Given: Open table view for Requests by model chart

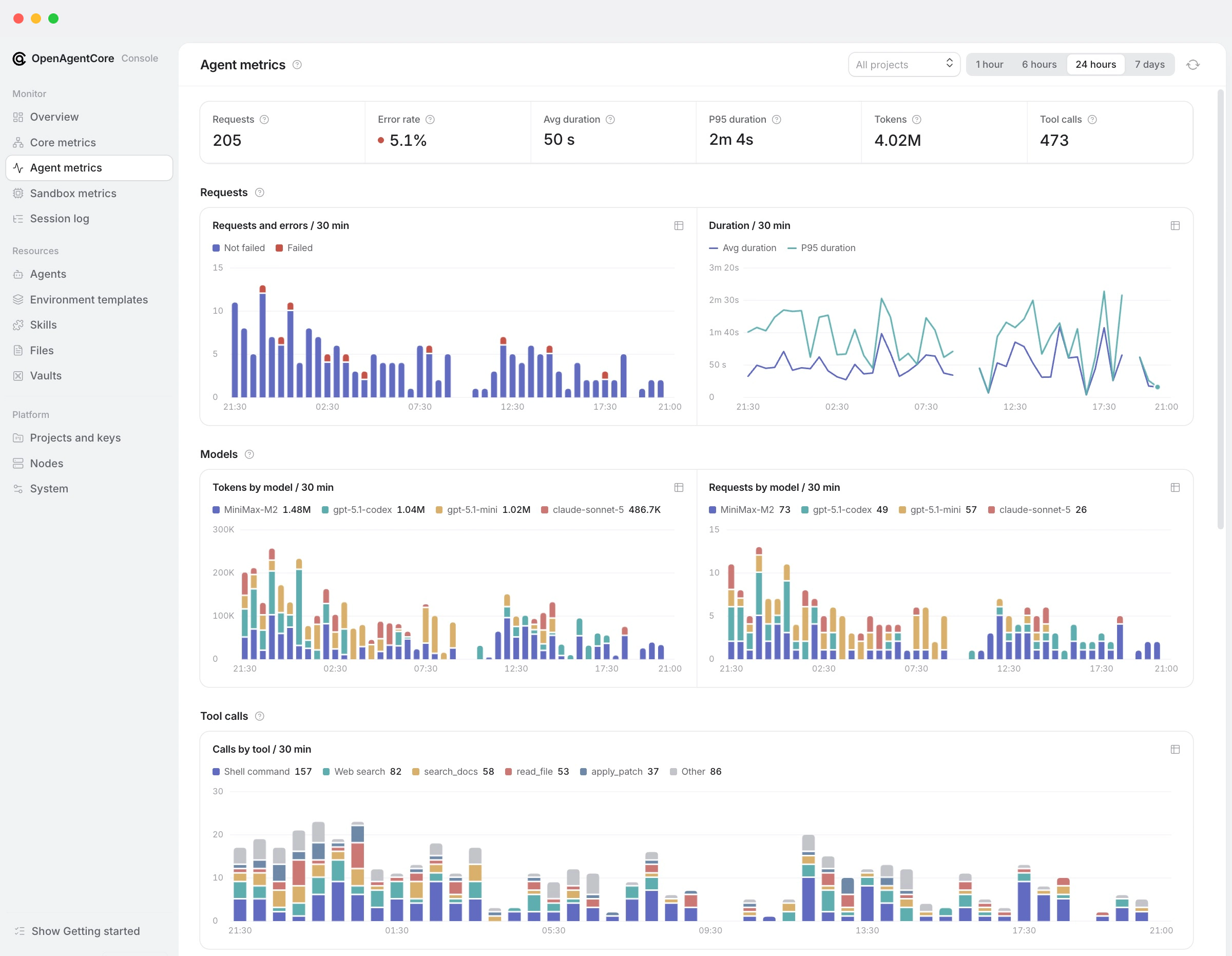Looking at the screenshot, I should 1175,488.
